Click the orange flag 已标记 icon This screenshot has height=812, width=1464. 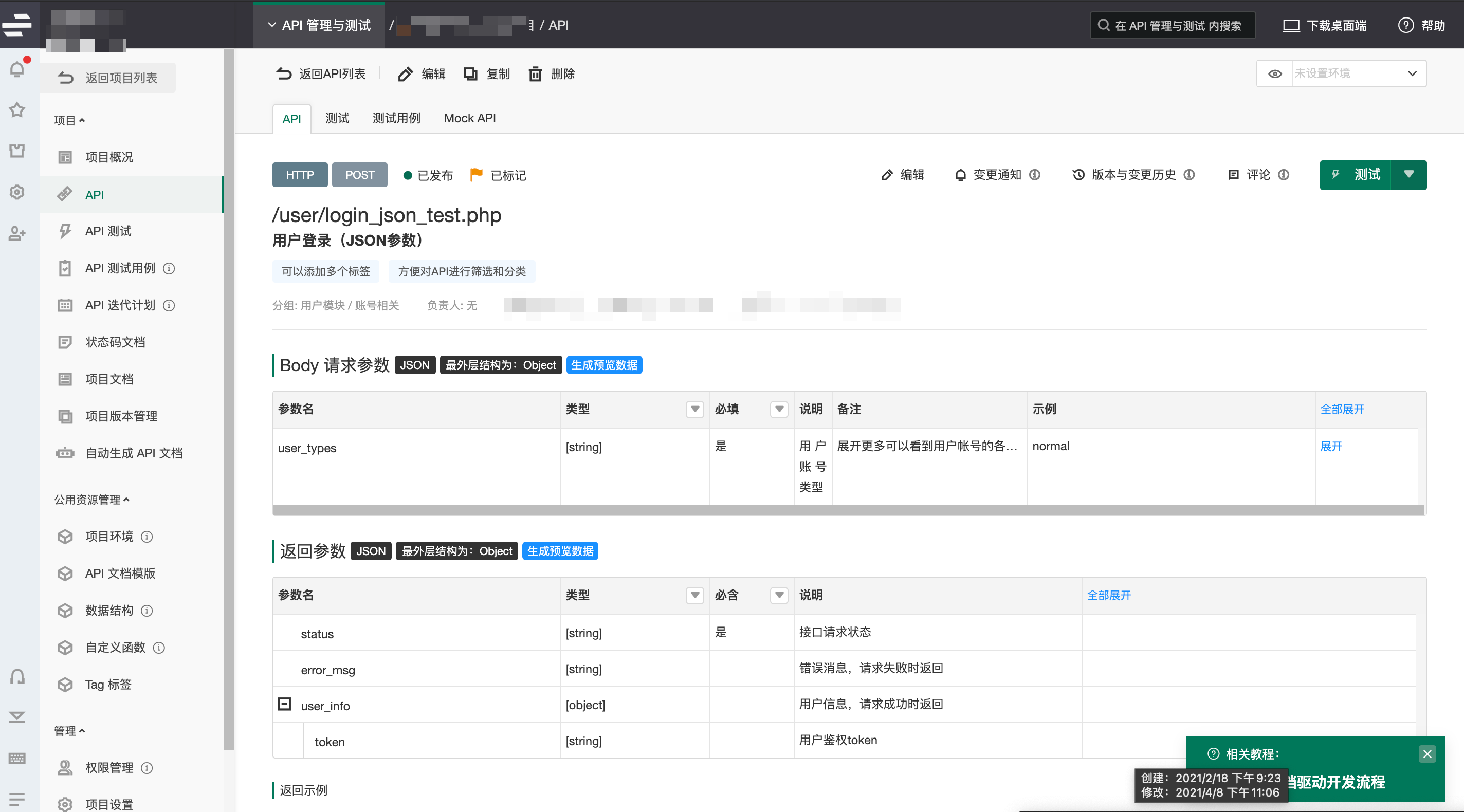(x=476, y=174)
